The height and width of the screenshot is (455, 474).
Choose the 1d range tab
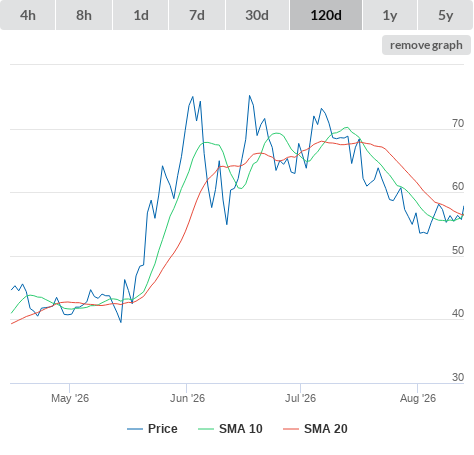point(141,15)
